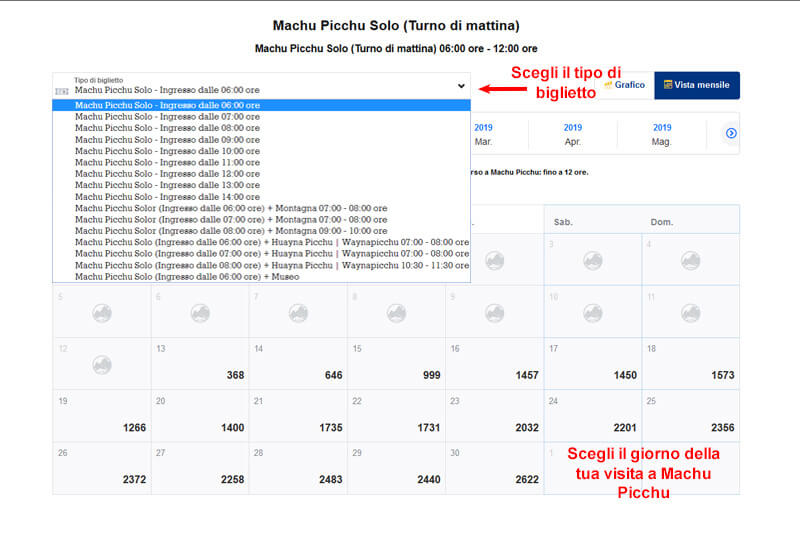Select day 15 with 999 tickets
This screenshot has height=533, width=800.
[x=396, y=364]
